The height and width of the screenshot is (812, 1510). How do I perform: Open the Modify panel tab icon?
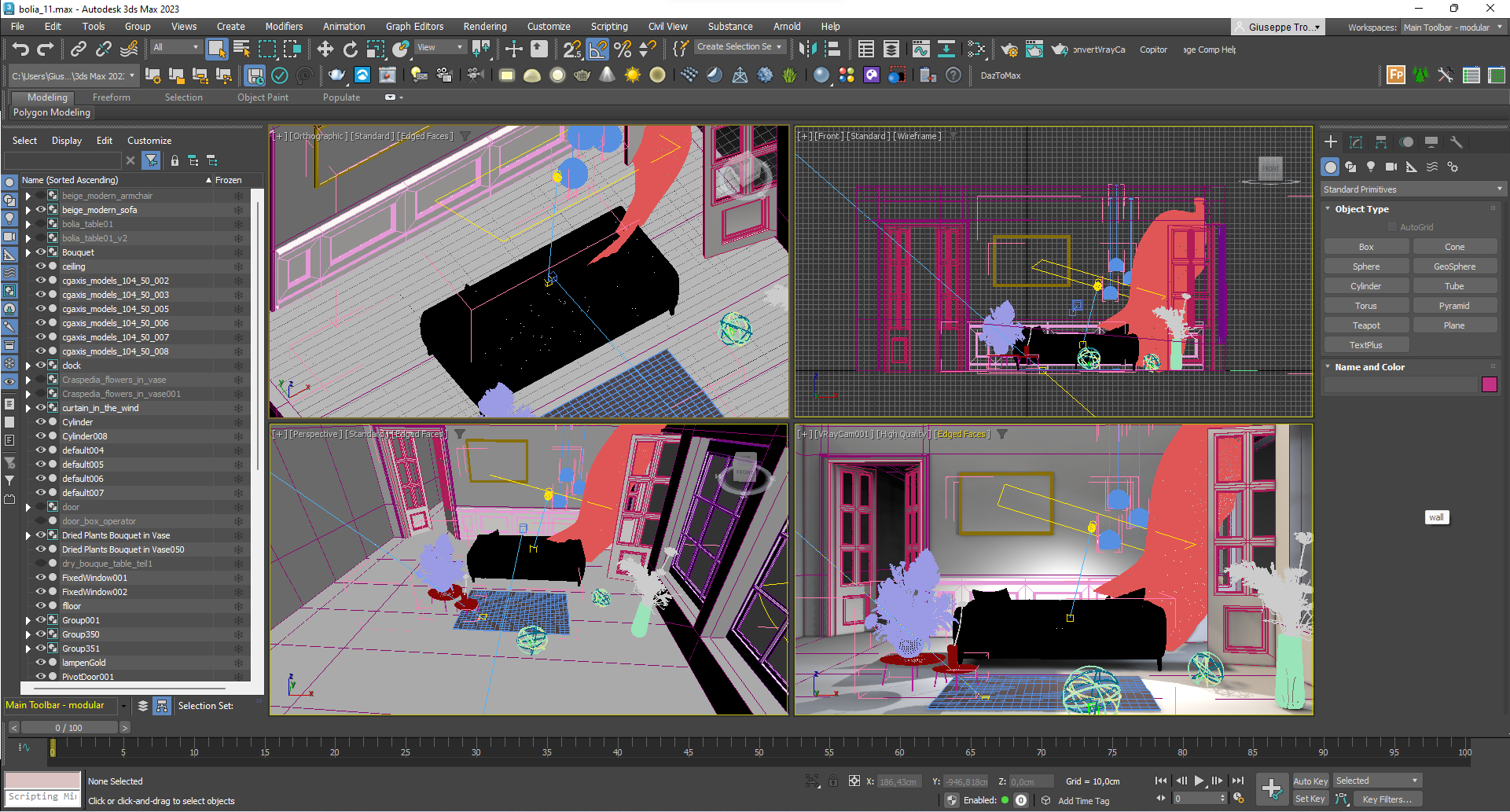(x=1356, y=142)
